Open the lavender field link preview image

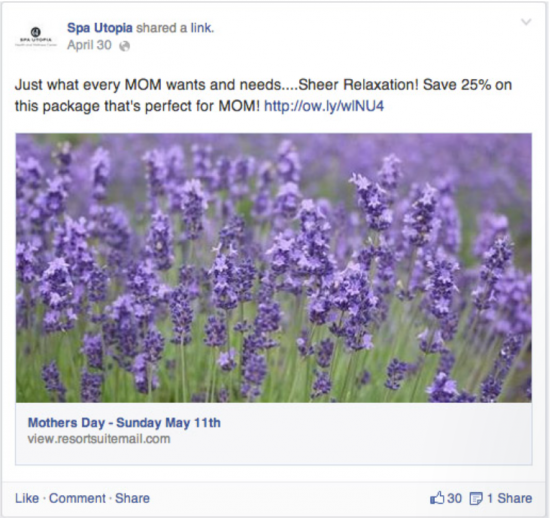point(274,268)
